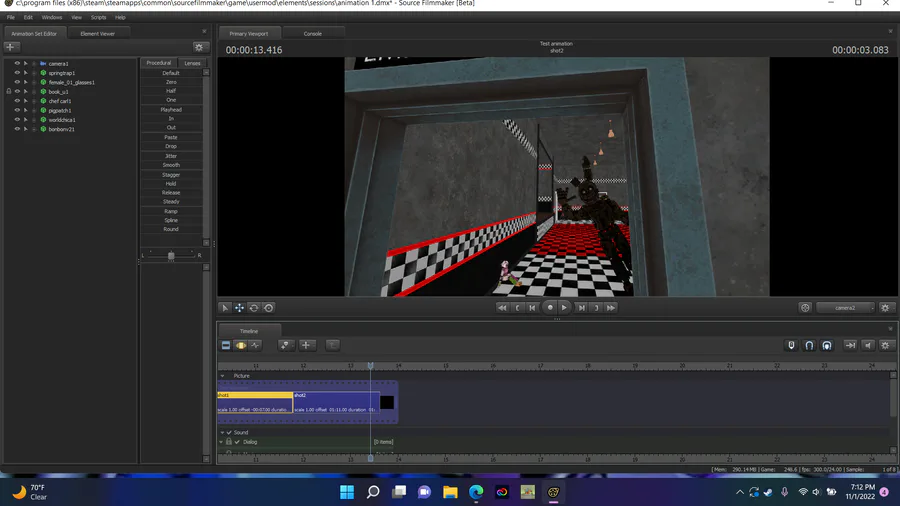Choose the move manipulator tool
Image resolution: width=900 pixels, height=506 pixels.
coord(239,308)
